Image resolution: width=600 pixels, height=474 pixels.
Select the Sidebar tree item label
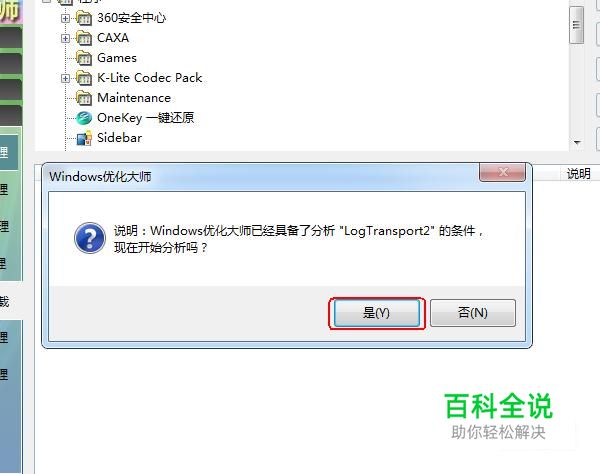click(x=119, y=138)
